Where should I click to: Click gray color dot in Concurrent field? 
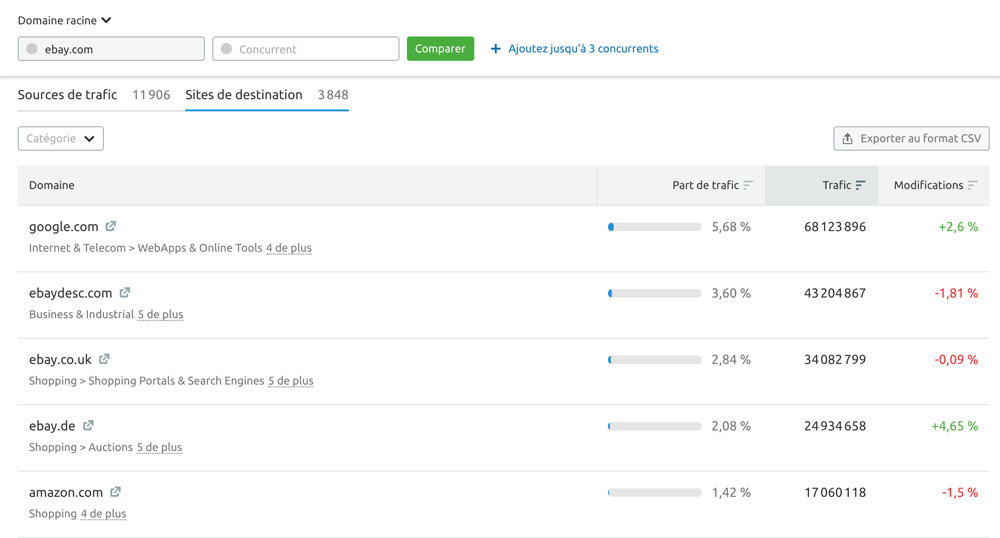226,48
